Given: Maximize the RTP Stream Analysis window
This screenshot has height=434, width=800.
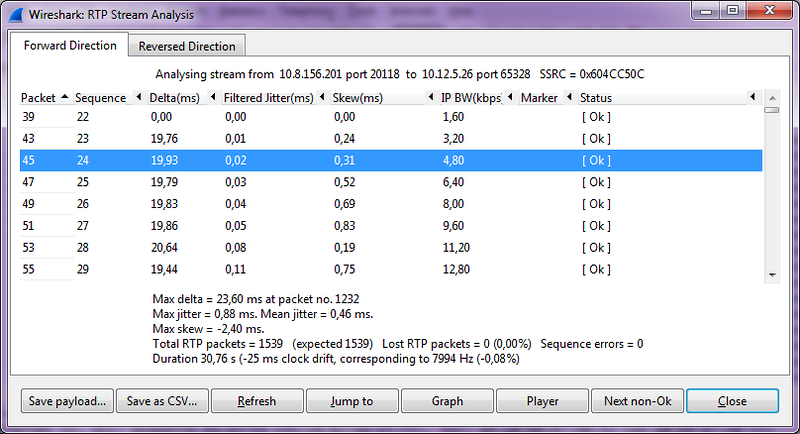Looking at the screenshot, I should pos(733,10).
